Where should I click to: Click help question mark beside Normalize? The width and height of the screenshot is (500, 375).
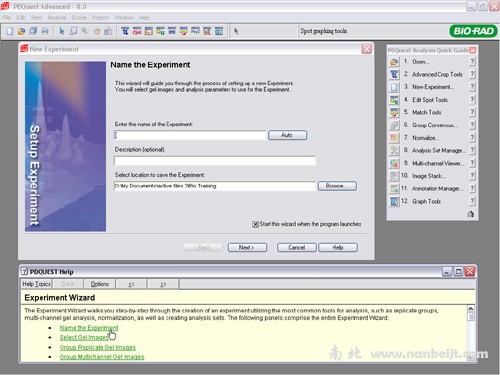(x=472, y=138)
